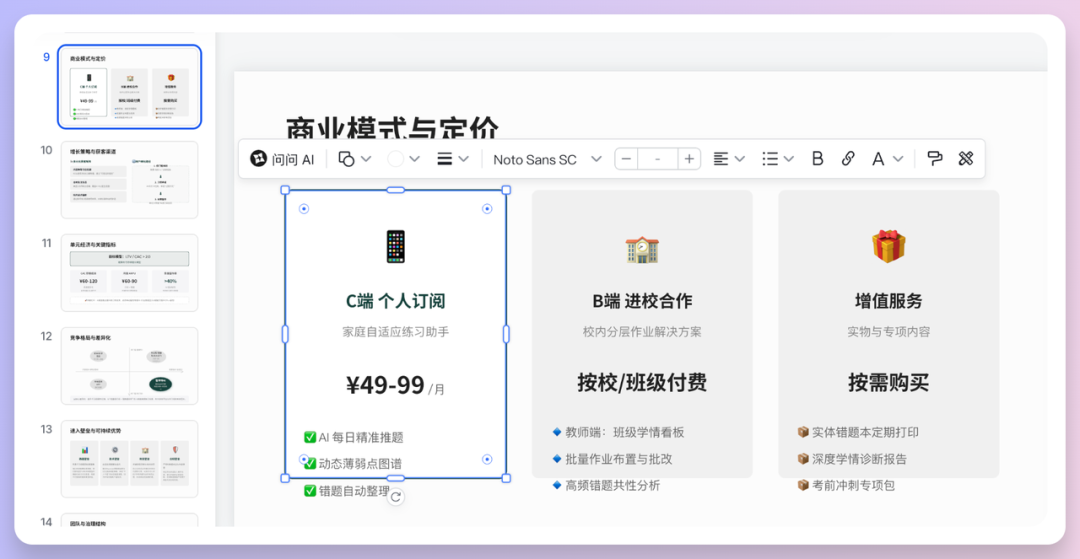The image size is (1080, 559).
Task: Click the bullet 深度学情诊断报告
Action: click(851, 459)
